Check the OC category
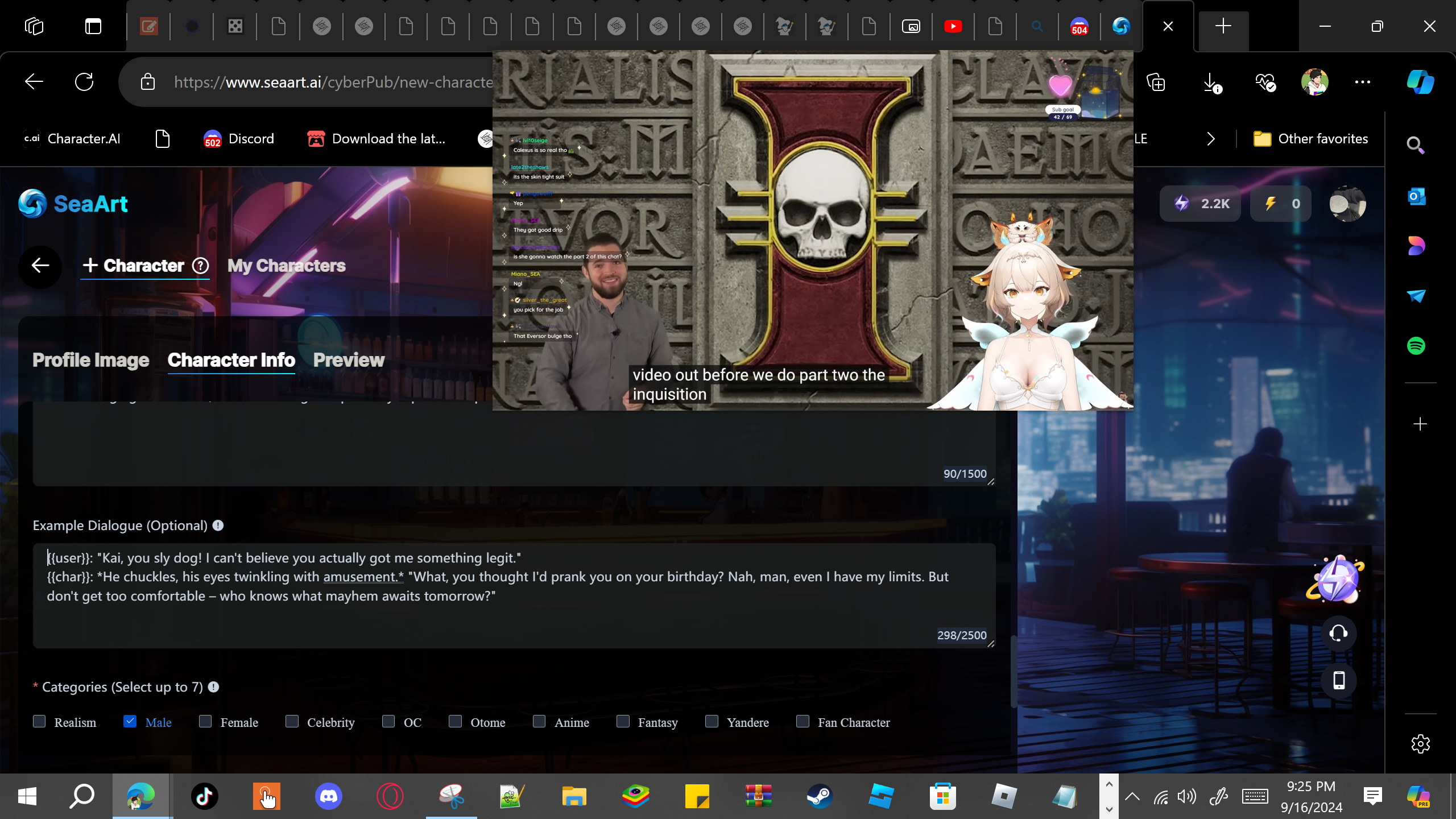The image size is (1456, 819). tap(388, 722)
